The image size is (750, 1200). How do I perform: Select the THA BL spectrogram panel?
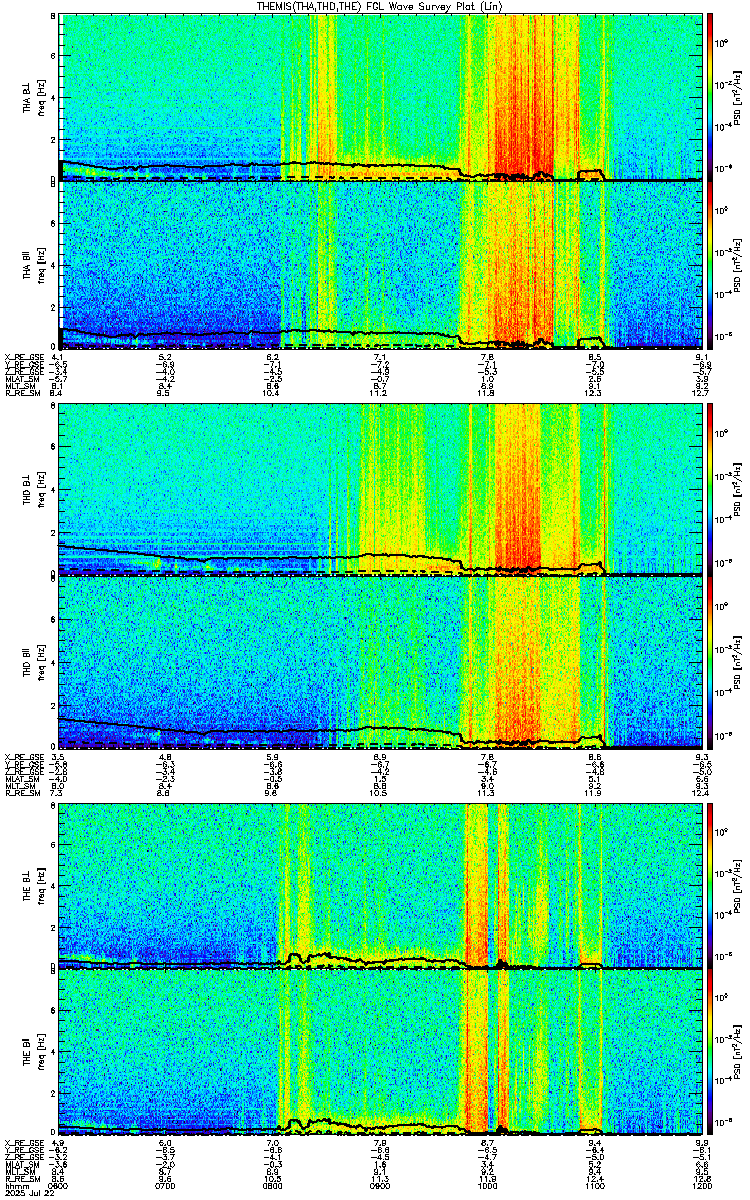click(x=381, y=96)
